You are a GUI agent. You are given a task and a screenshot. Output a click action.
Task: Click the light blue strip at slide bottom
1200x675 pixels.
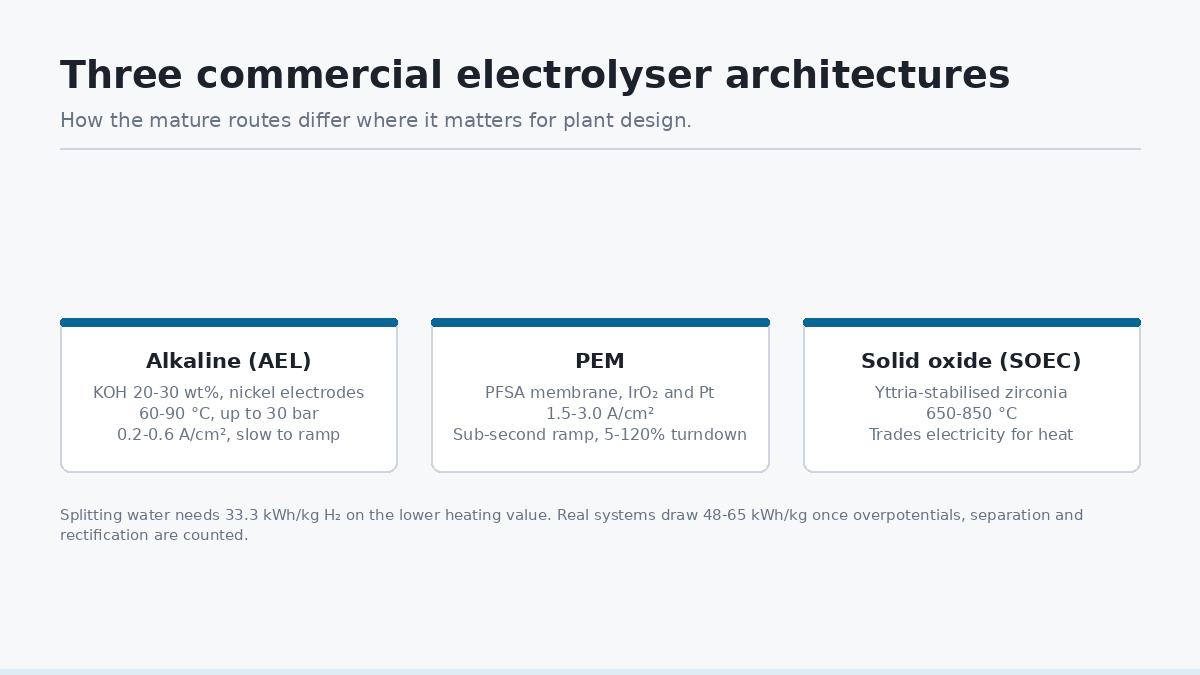(600, 672)
